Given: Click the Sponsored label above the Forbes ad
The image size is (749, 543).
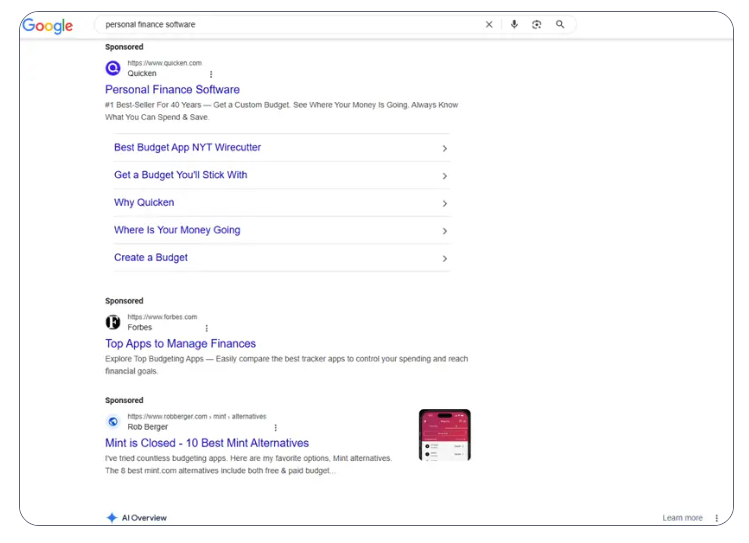Looking at the screenshot, I should [x=124, y=301].
